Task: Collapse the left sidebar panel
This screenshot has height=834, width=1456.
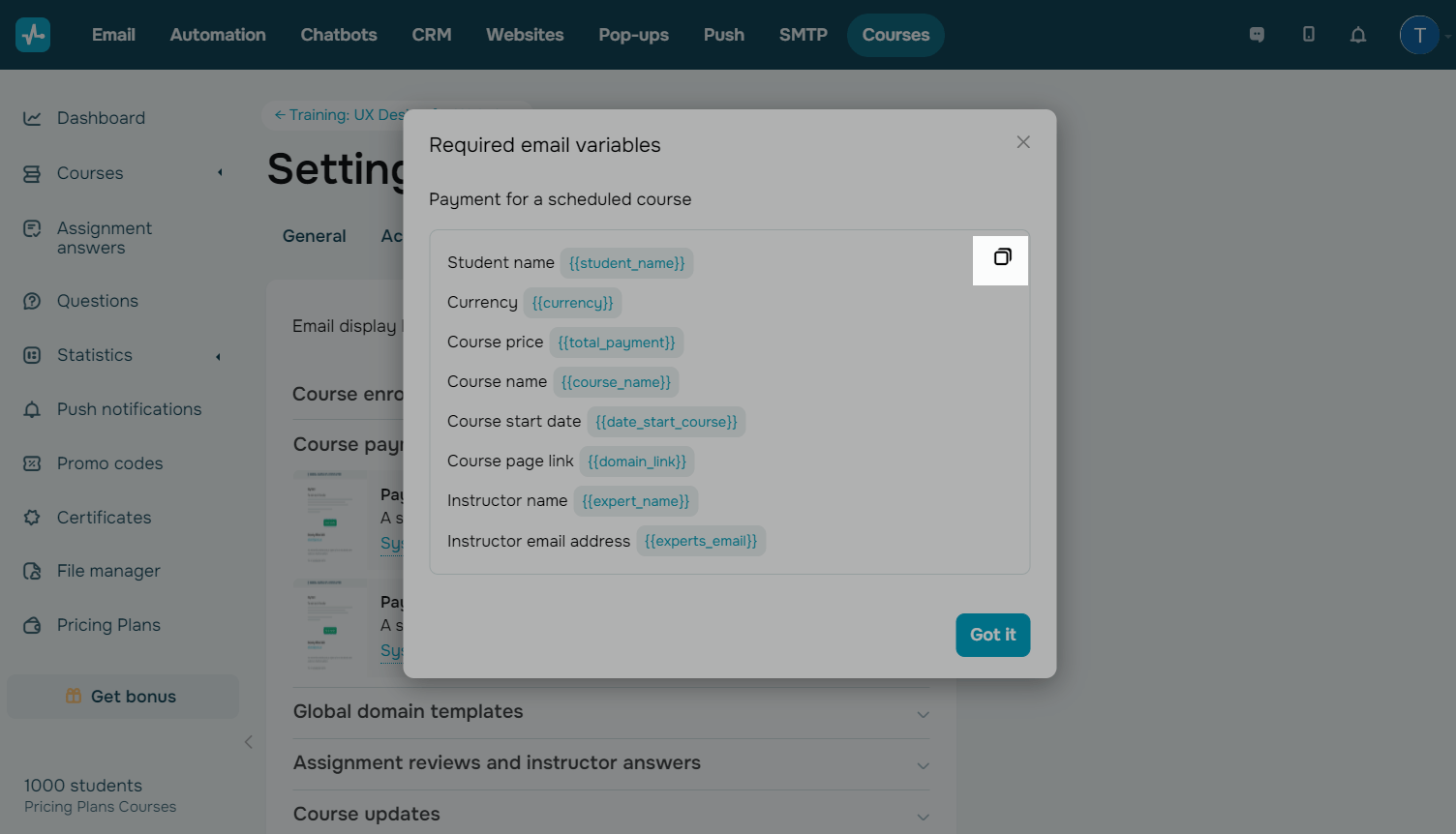Action: click(249, 742)
